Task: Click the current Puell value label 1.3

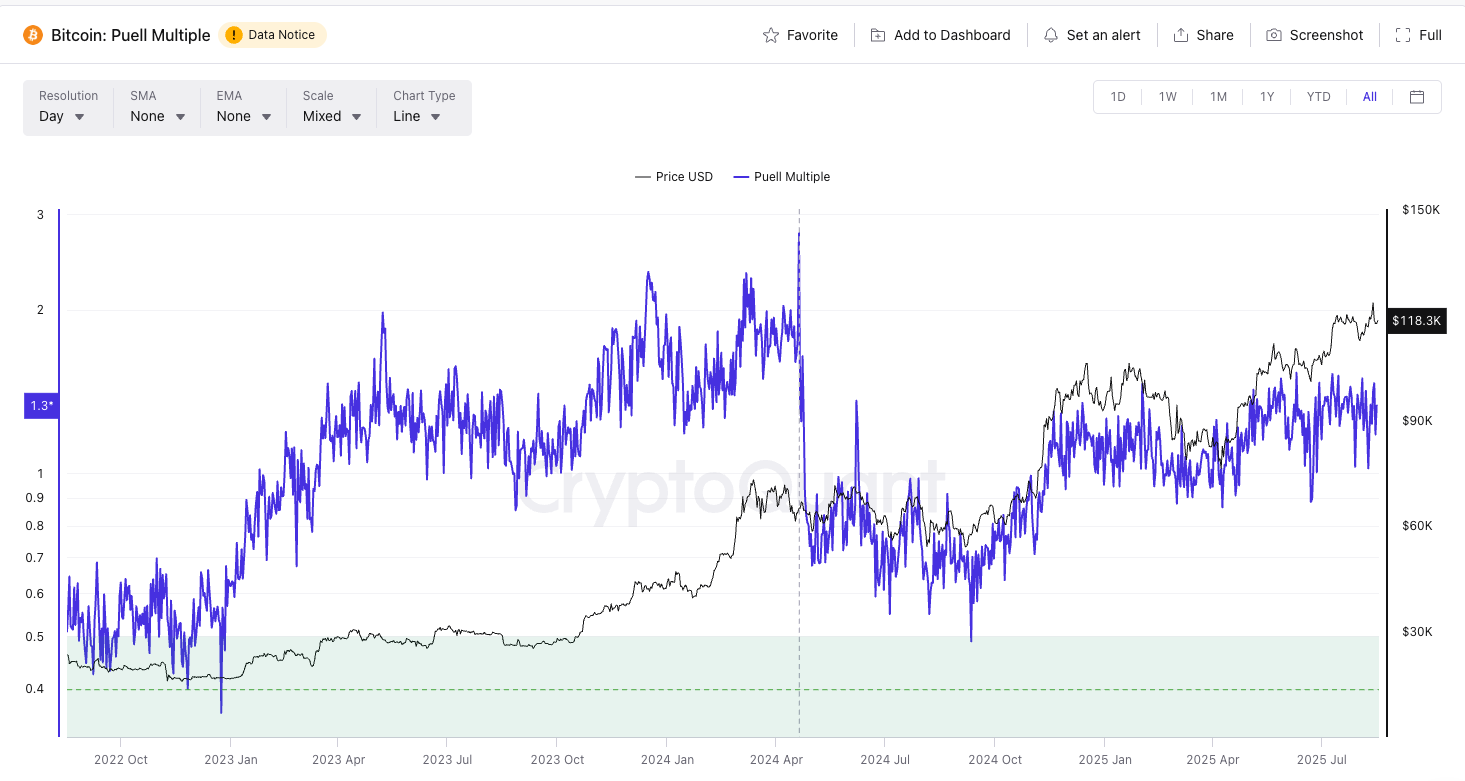Action: coord(41,405)
